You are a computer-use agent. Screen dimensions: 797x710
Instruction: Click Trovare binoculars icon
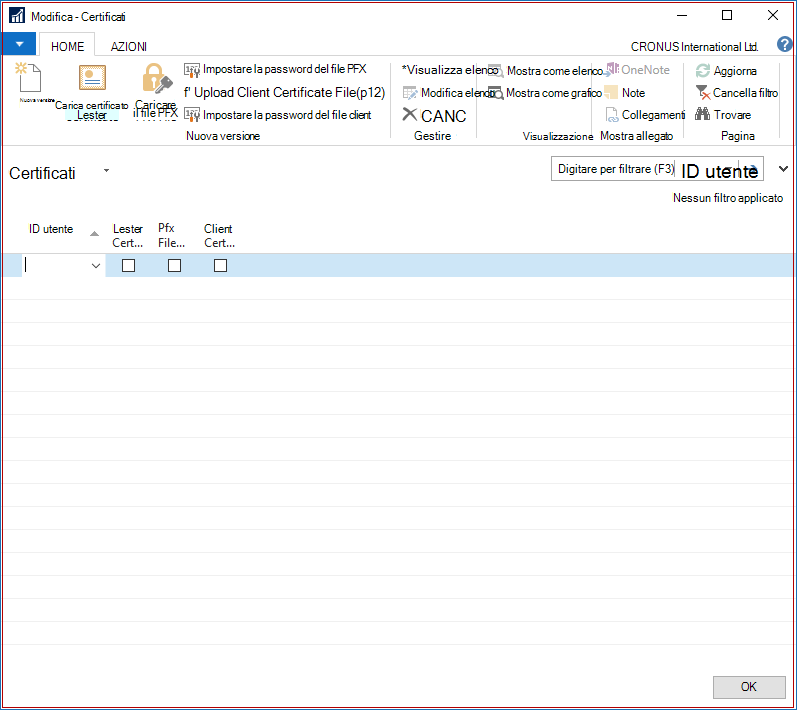pyautogui.click(x=702, y=114)
